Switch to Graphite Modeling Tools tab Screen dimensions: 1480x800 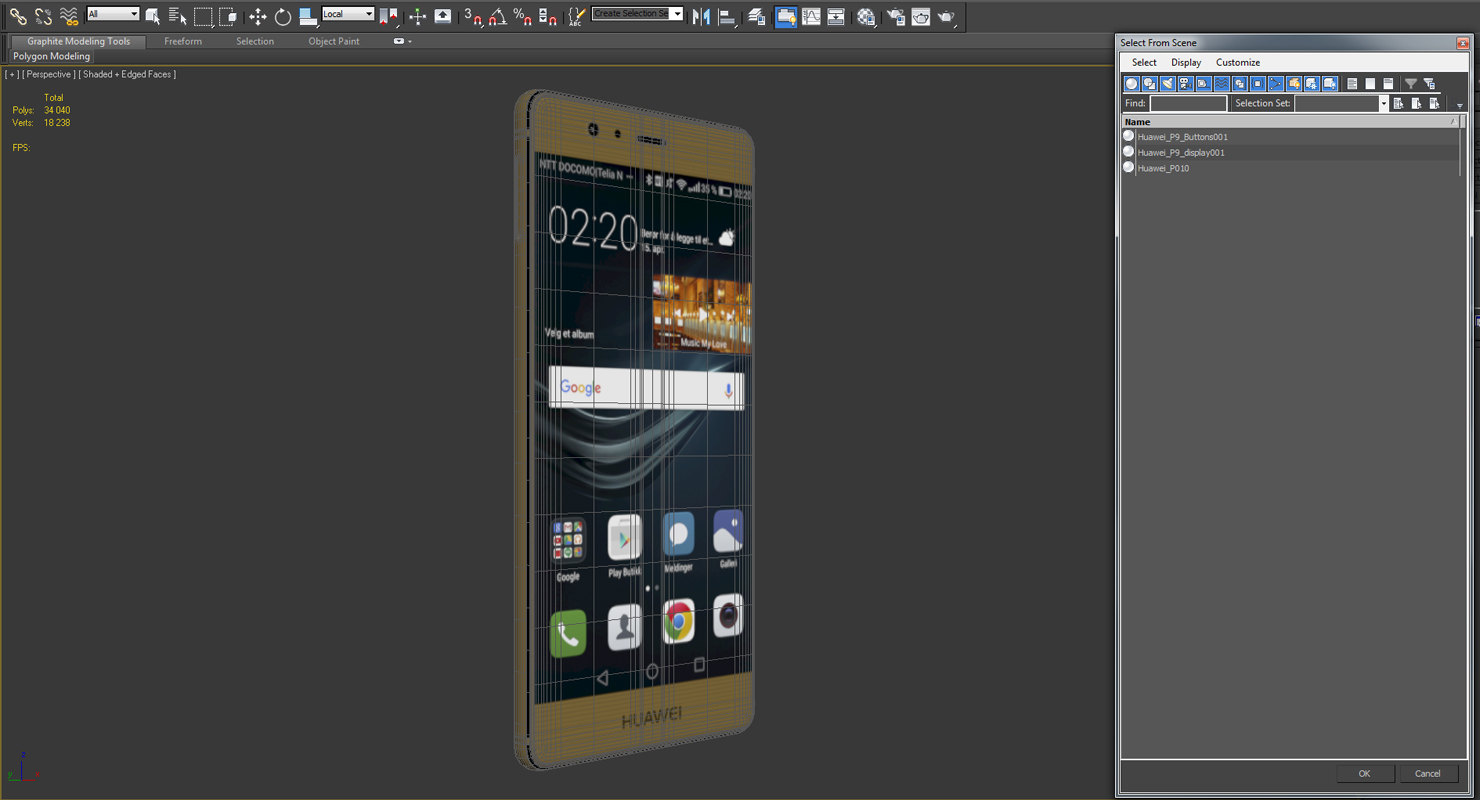[x=78, y=41]
